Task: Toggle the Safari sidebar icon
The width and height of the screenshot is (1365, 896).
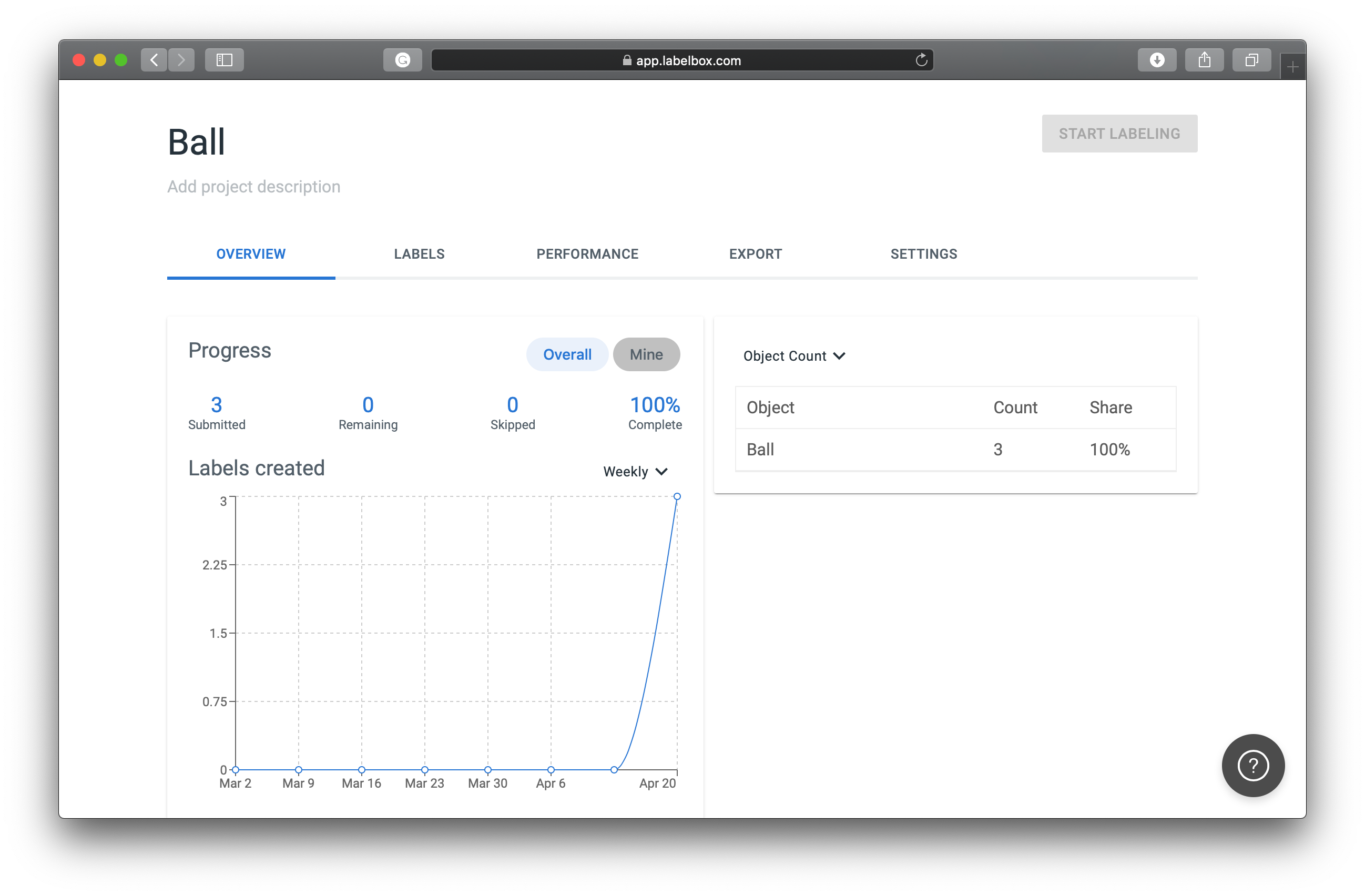Action: pos(224,59)
